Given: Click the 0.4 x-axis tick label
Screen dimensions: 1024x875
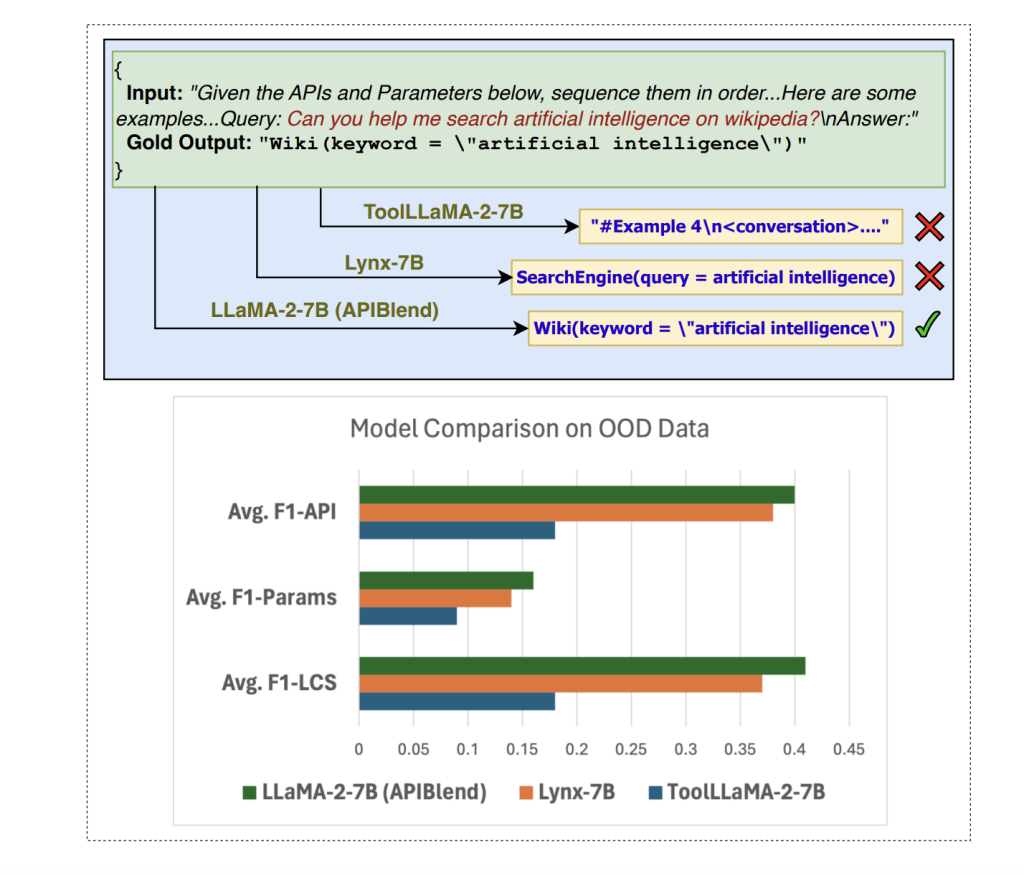Looking at the screenshot, I should (x=794, y=749).
